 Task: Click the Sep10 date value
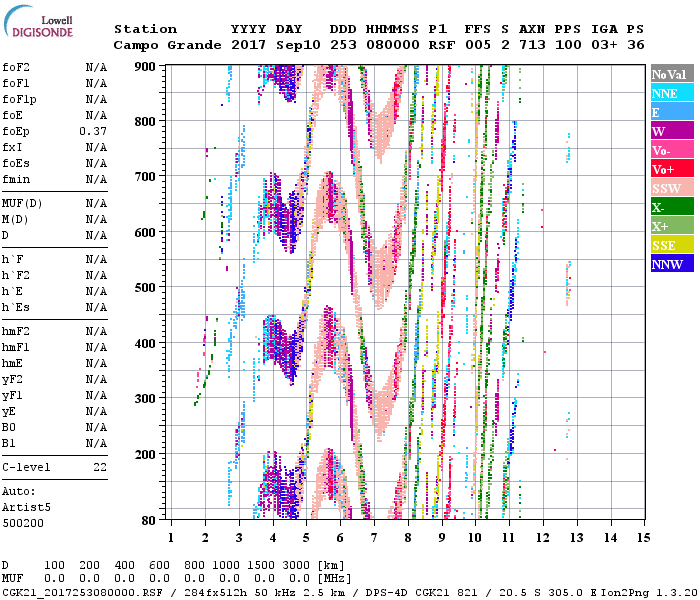click(298, 45)
